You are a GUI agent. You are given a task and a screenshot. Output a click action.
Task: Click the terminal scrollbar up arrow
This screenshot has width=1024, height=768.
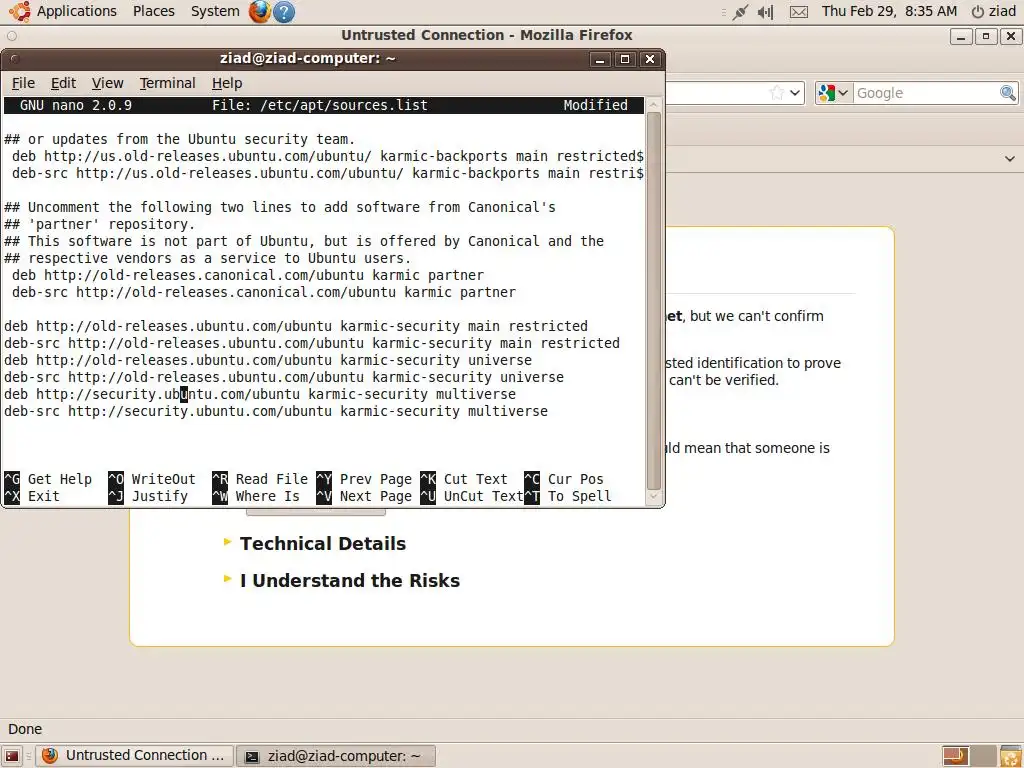(653, 104)
